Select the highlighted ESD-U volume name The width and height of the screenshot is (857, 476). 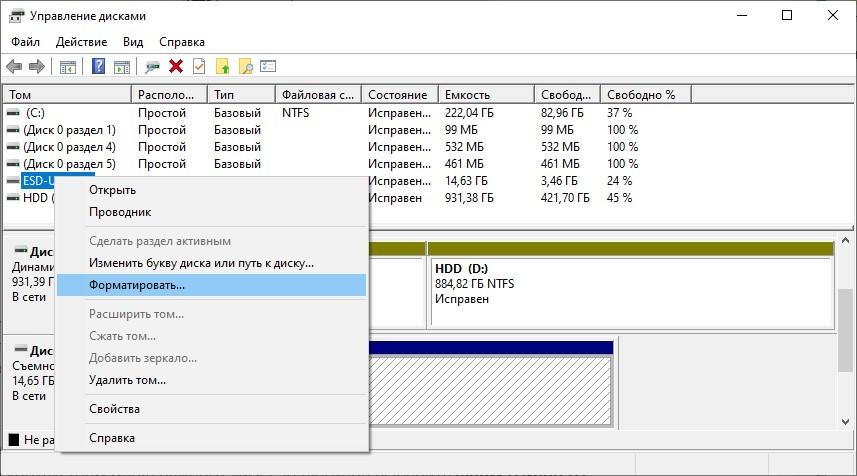coord(38,180)
